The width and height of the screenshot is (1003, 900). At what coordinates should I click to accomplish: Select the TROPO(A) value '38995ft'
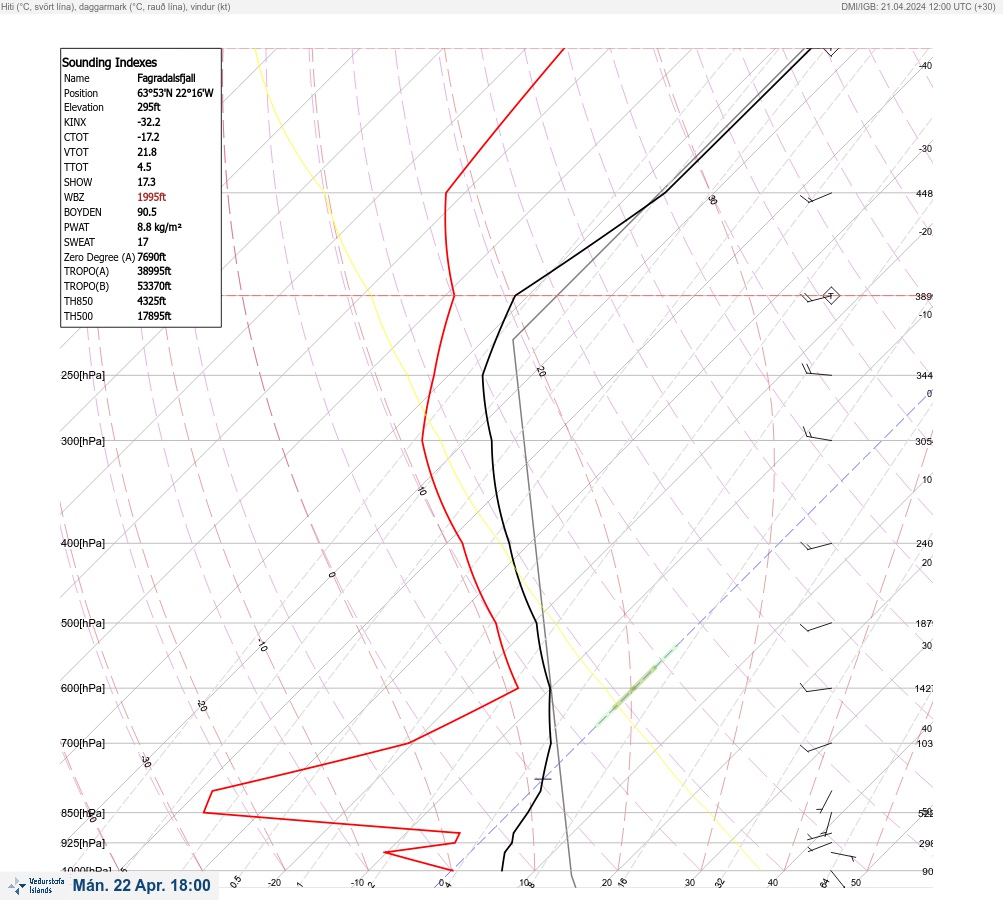[x=154, y=271]
